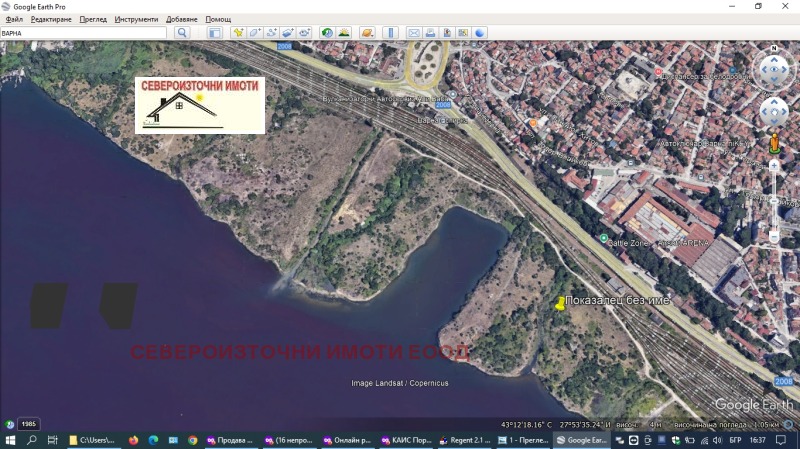Click the 16:37 taskbar clock

click(758, 440)
